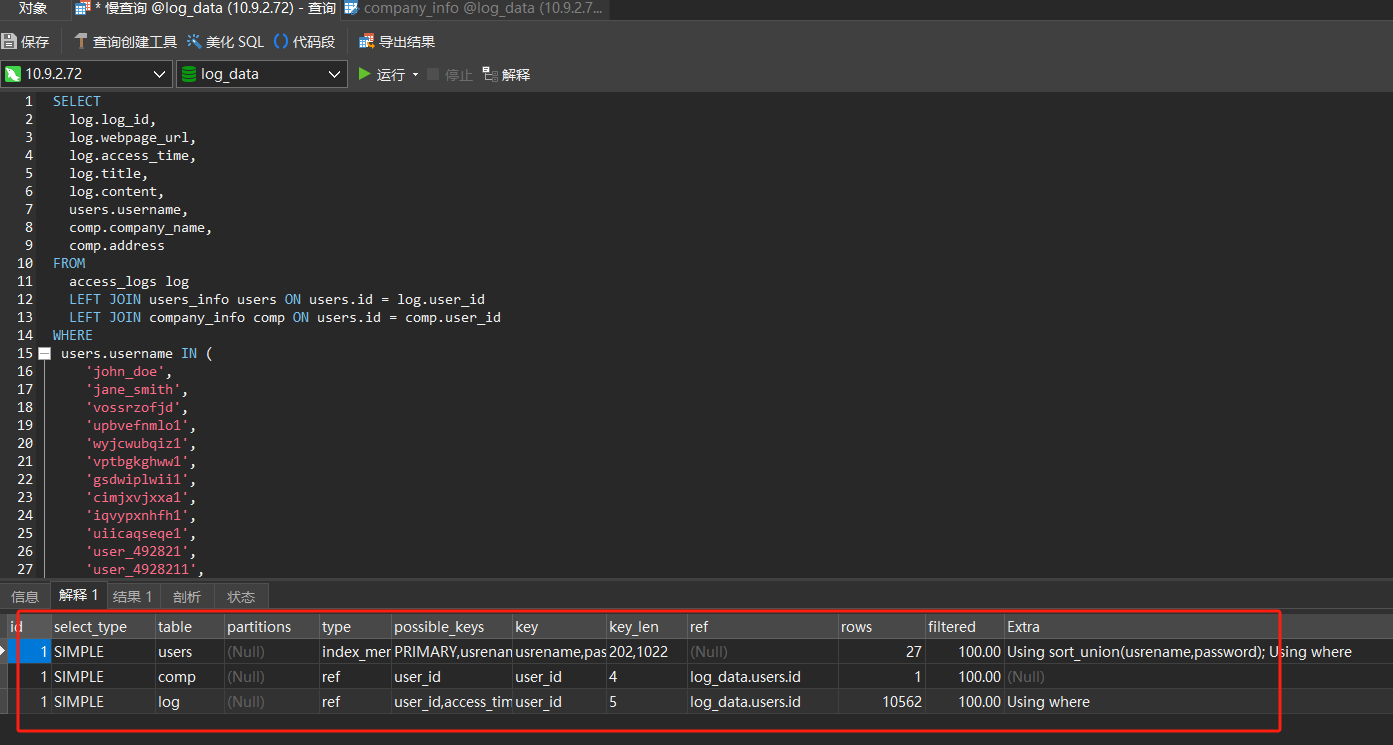The height and width of the screenshot is (745, 1393).
Task: Click the partitions column header
Action: pyautogui.click(x=271, y=627)
